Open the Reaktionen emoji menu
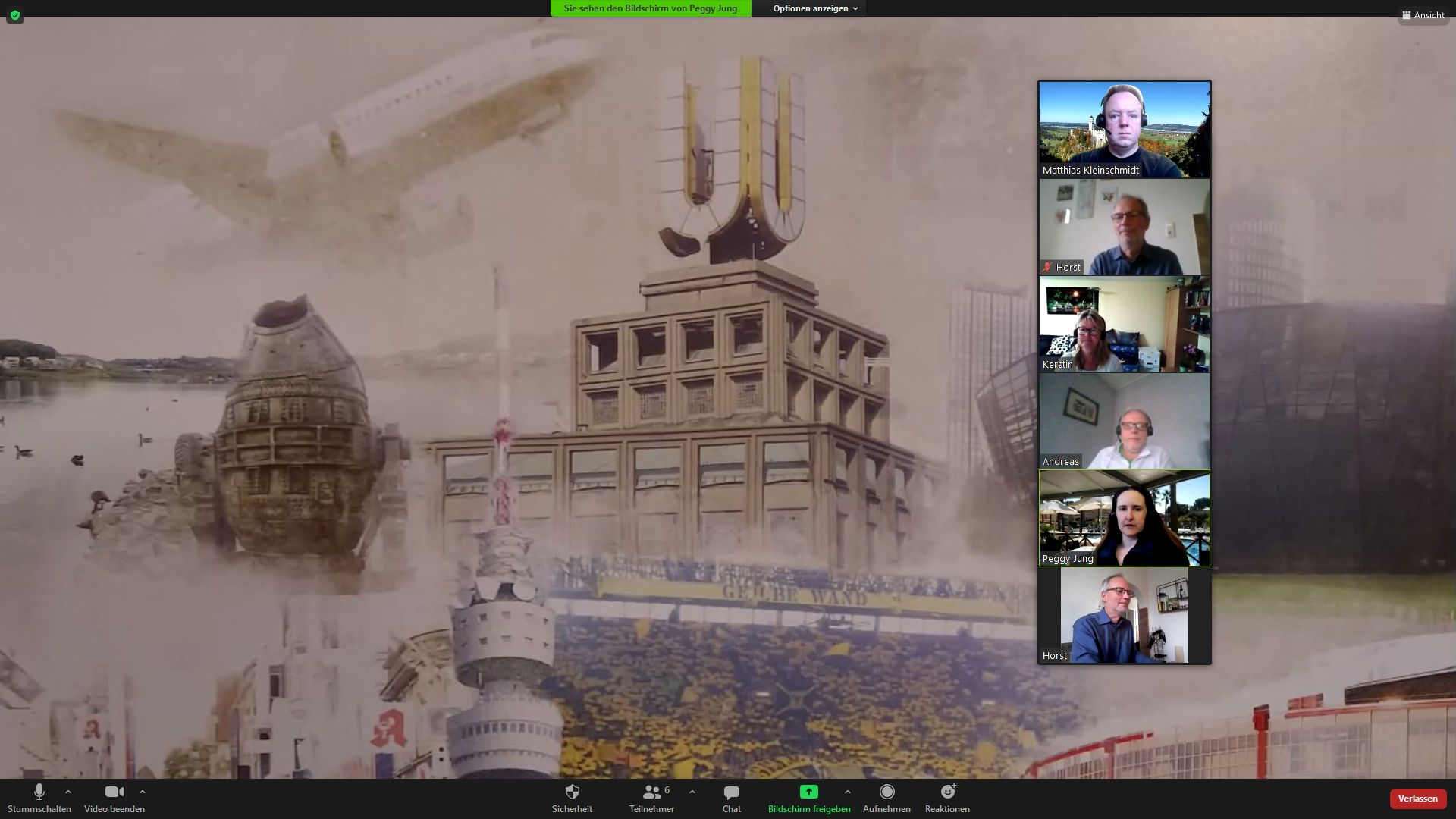The image size is (1456, 819). tap(947, 792)
